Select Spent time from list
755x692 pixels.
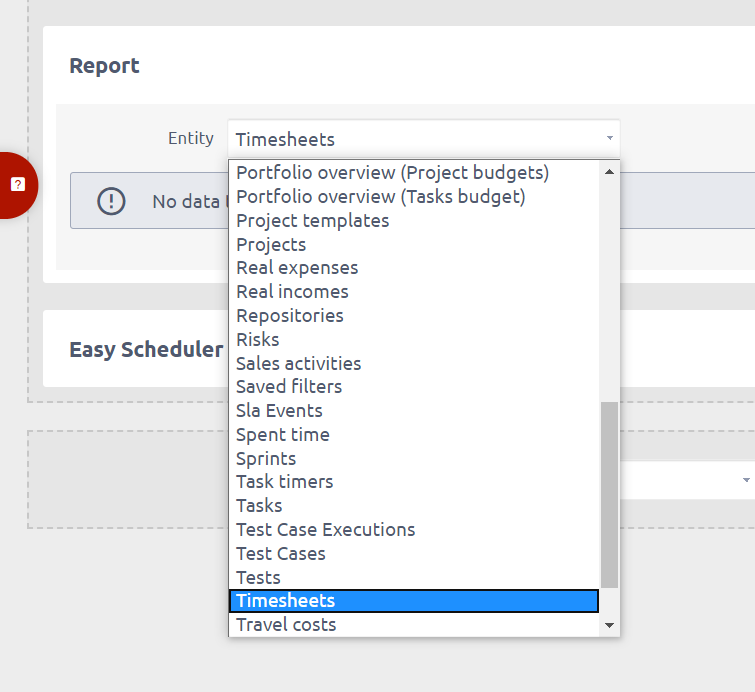pyautogui.click(x=282, y=435)
